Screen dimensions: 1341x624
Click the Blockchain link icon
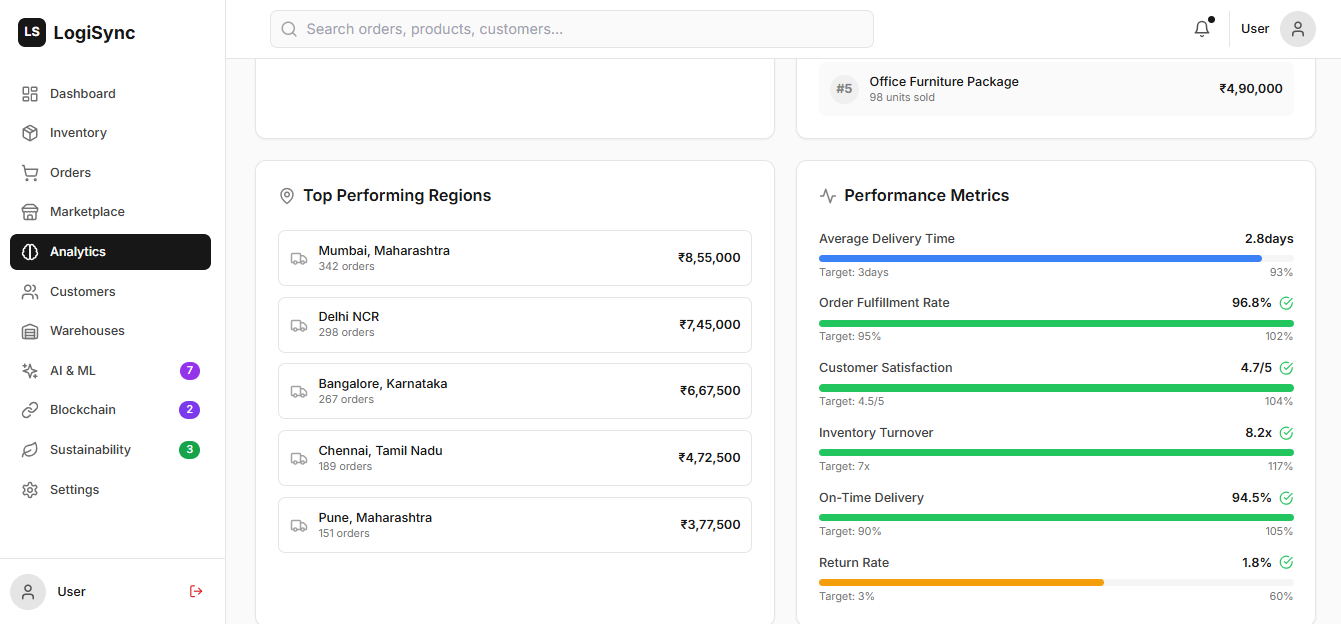[x=30, y=410]
